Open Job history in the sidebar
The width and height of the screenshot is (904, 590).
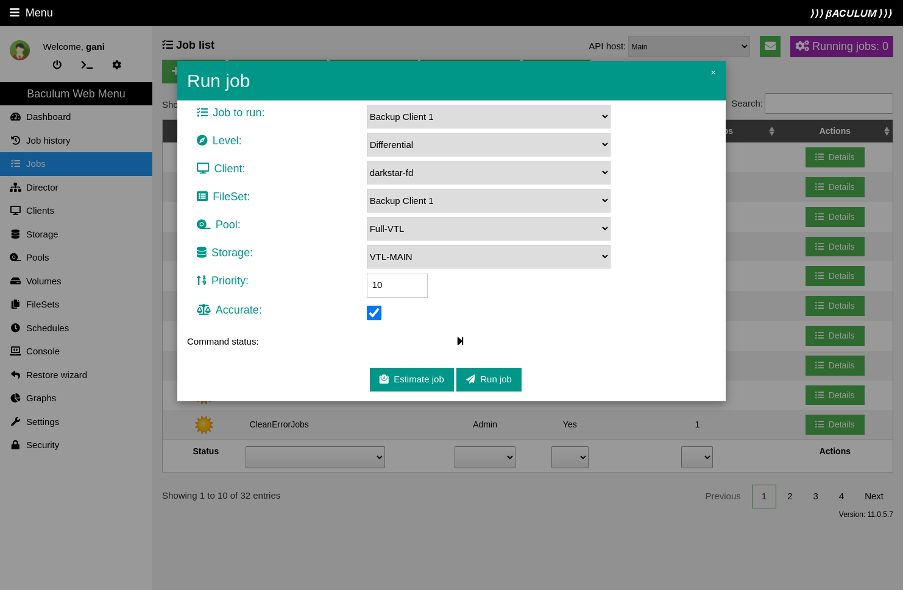(x=48, y=141)
